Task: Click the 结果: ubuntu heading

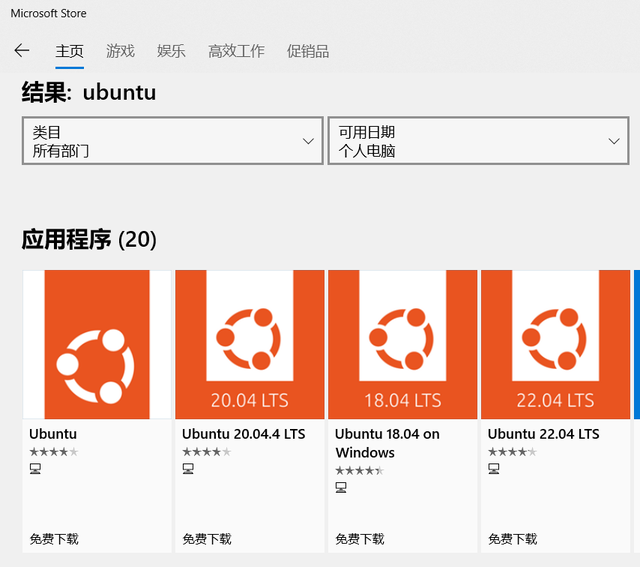Action: (x=89, y=92)
